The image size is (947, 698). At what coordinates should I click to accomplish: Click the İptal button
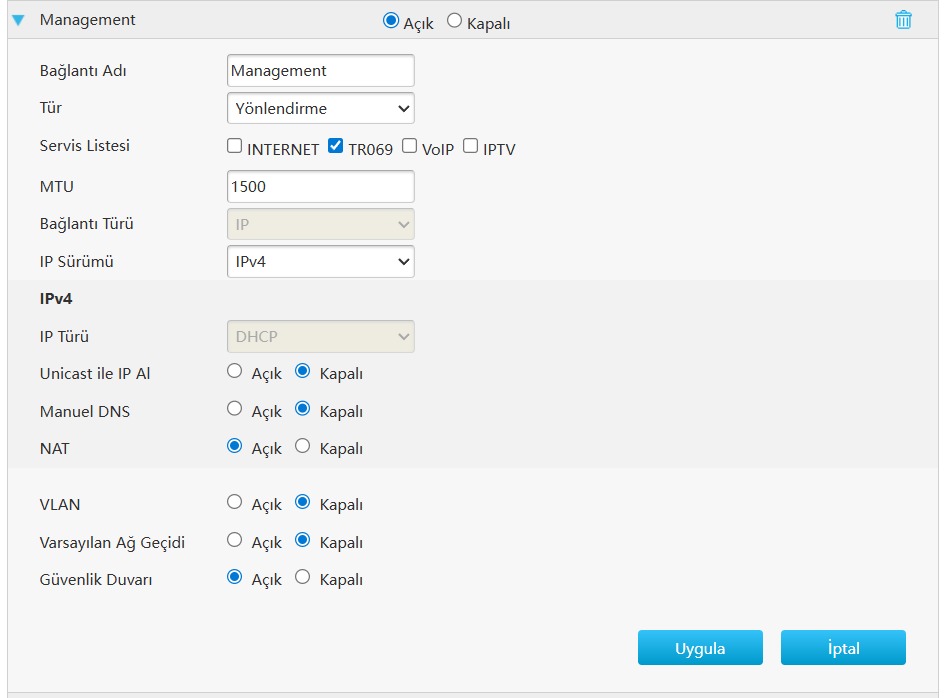tap(843, 648)
